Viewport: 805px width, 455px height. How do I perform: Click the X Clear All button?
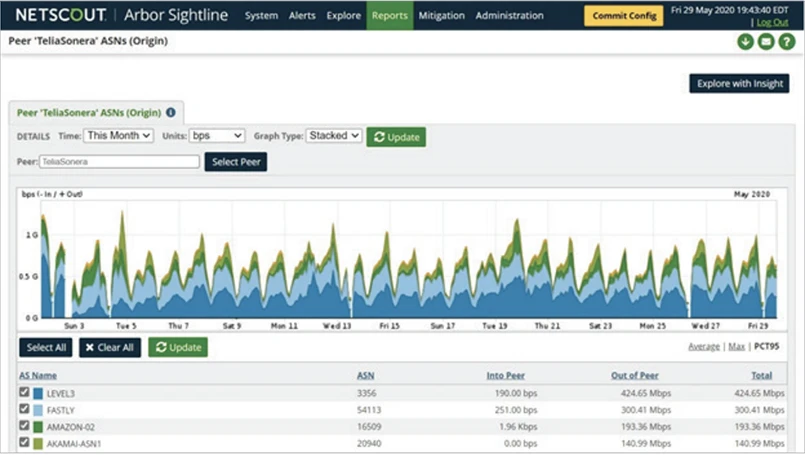point(110,347)
